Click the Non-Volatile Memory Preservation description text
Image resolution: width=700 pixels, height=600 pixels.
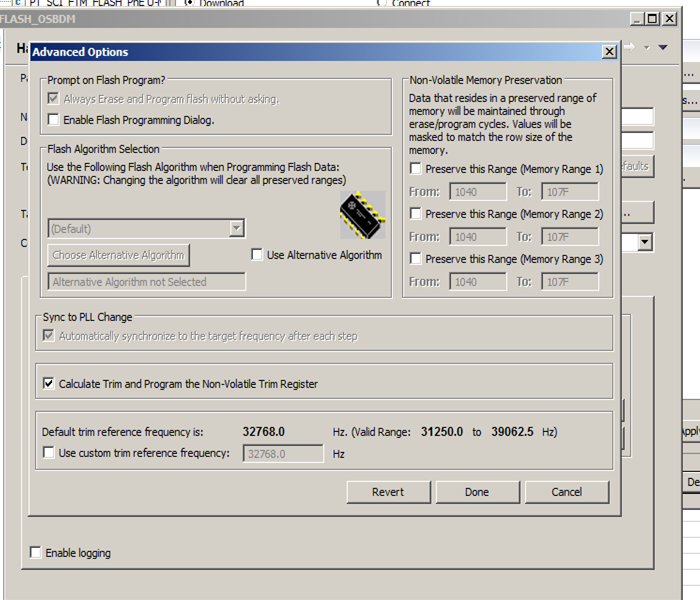coord(502,124)
